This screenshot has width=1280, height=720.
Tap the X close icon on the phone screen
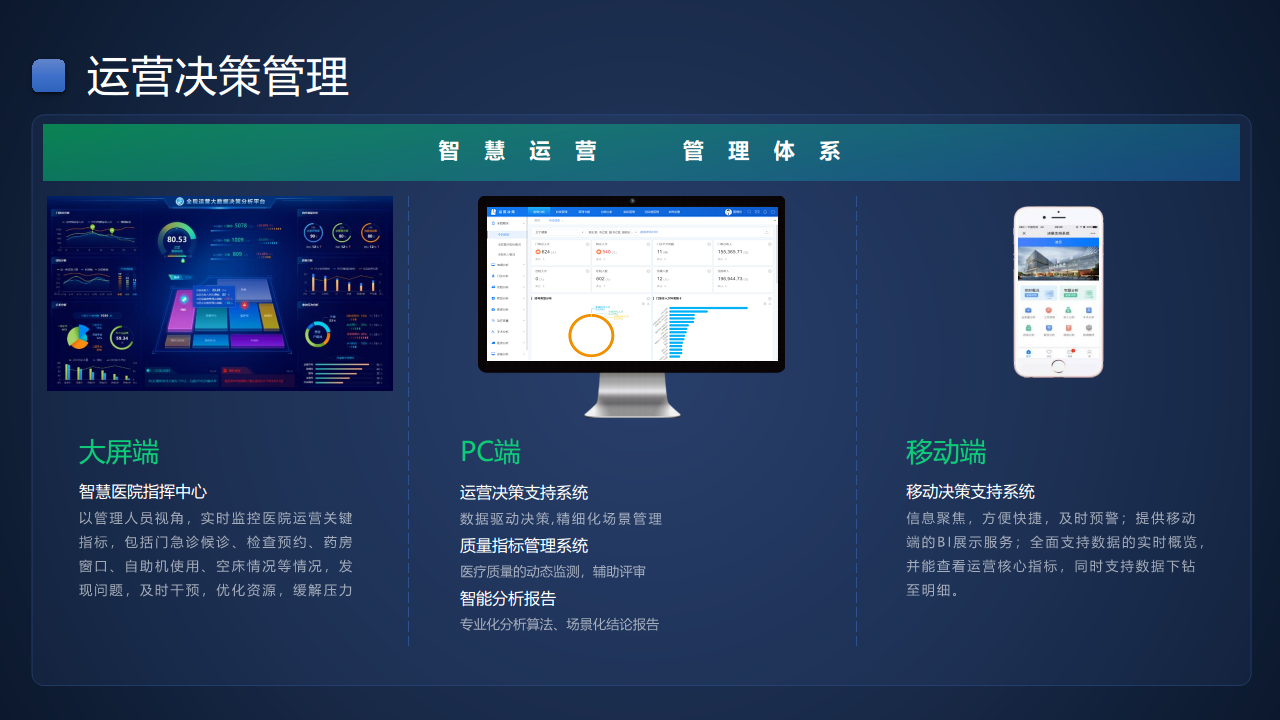pos(1024,233)
